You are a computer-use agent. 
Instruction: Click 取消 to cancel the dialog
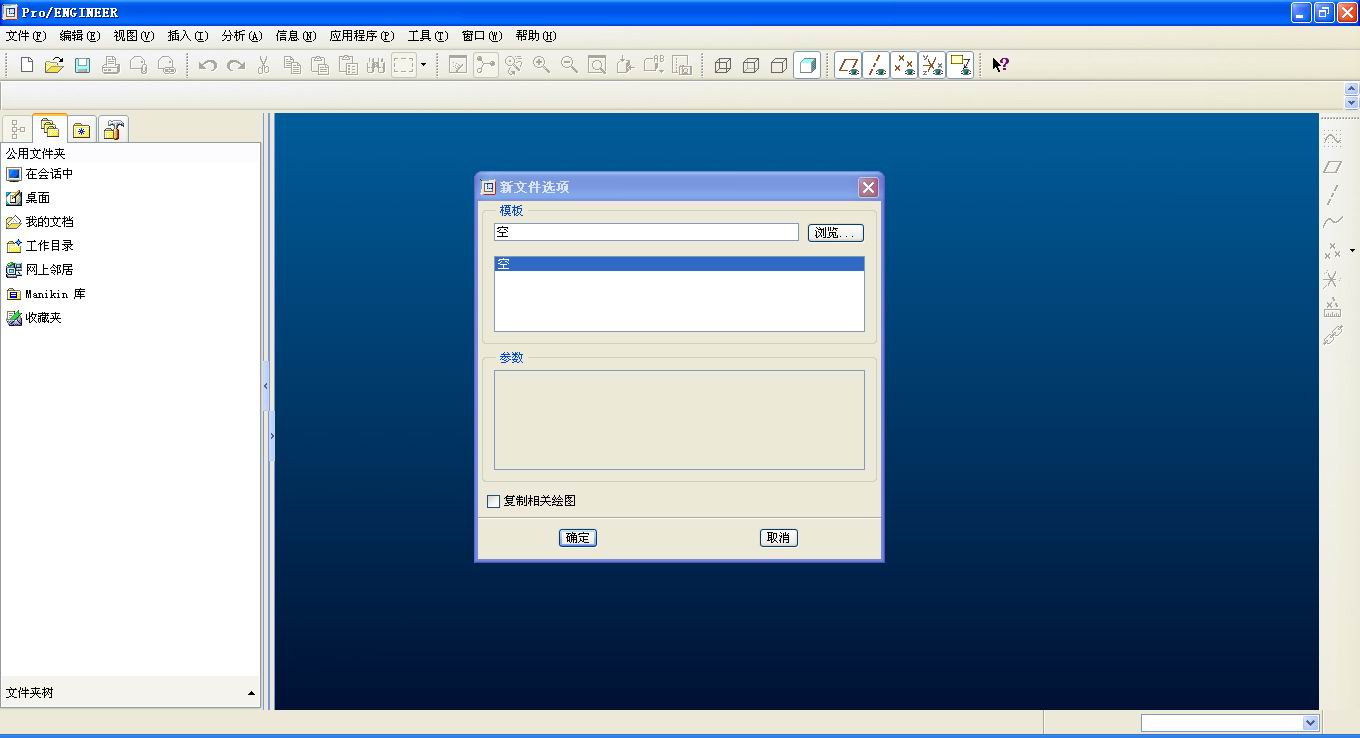779,538
